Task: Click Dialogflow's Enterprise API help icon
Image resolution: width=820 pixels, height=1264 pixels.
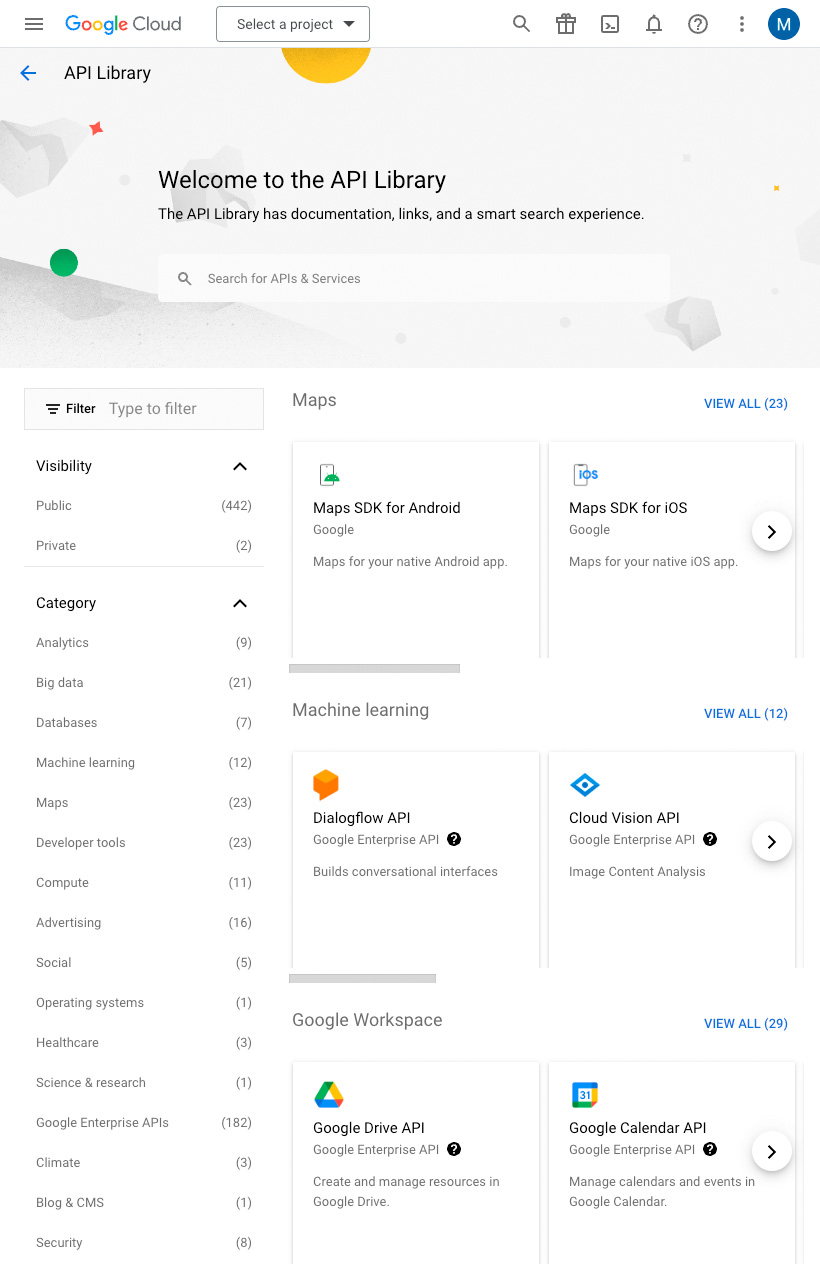Action: coord(454,839)
